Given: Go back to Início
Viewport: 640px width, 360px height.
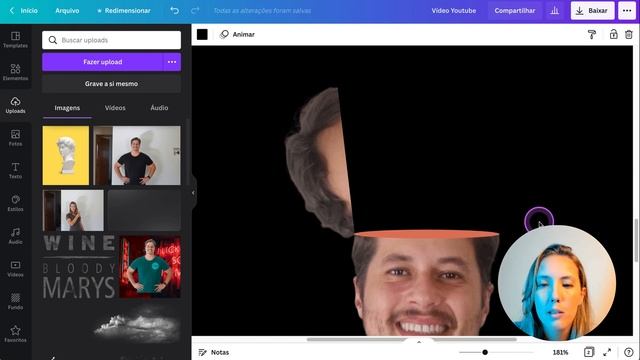Looking at the screenshot, I should point(24,11).
